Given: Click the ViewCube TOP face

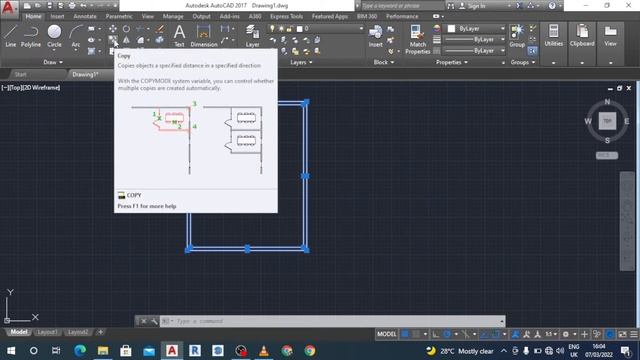Looking at the screenshot, I should point(607,121).
